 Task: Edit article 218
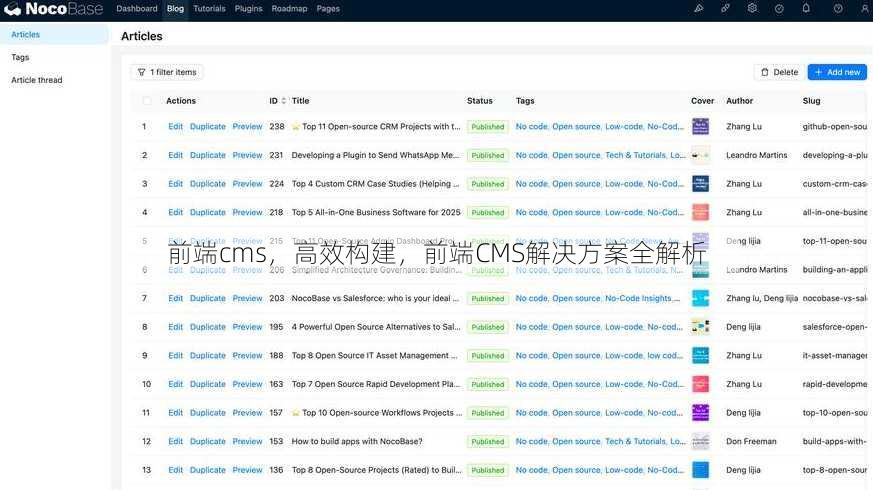(x=175, y=212)
